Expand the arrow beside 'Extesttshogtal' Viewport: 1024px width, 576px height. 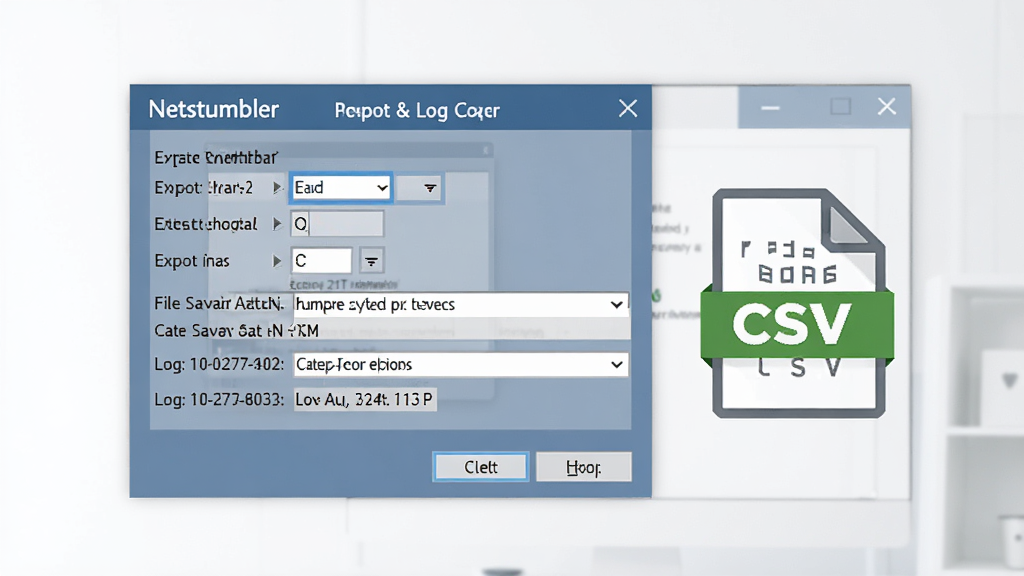click(x=277, y=224)
